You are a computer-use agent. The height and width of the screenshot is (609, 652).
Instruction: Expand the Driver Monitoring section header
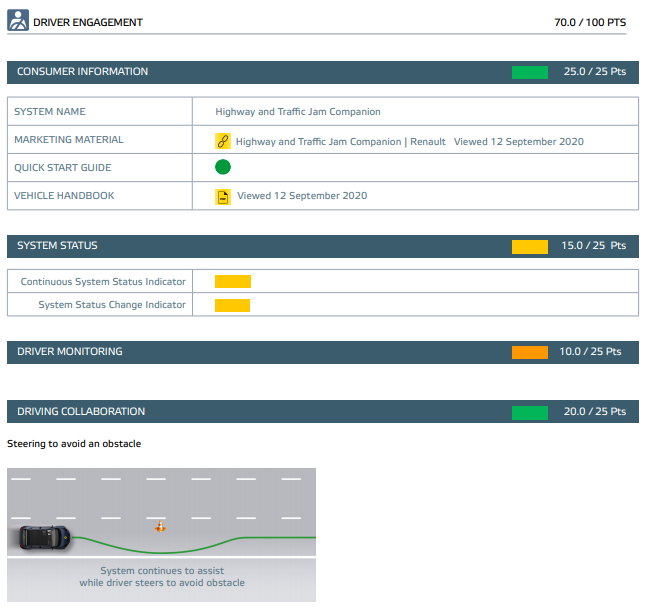tap(323, 352)
